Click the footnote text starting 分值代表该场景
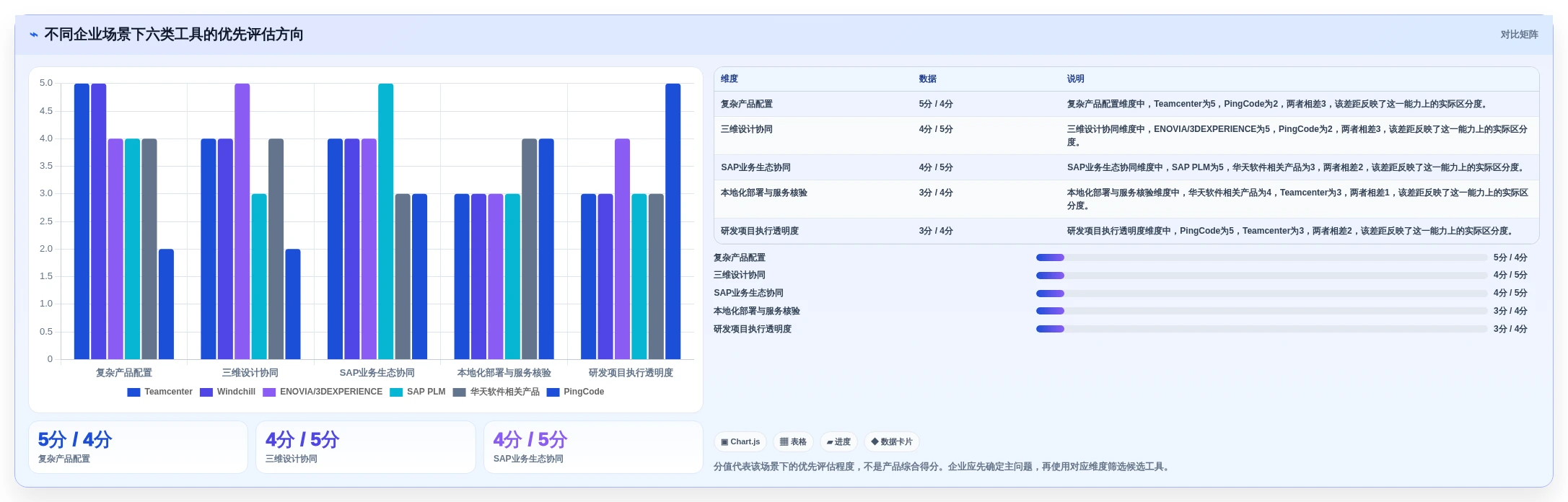Viewport: 1568px width, 502px height. coord(942,467)
